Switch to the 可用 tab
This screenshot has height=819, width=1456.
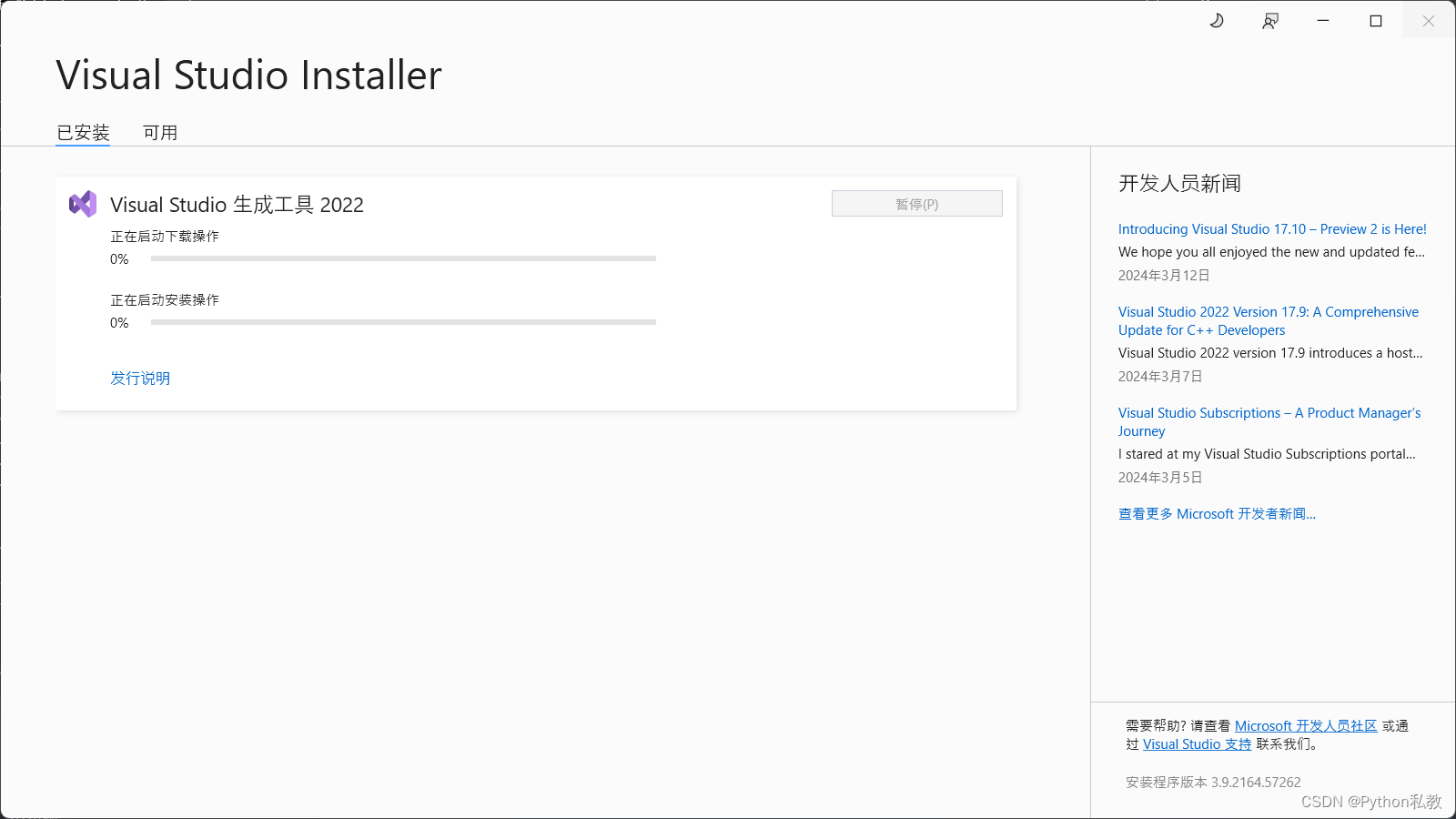[x=160, y=133]
